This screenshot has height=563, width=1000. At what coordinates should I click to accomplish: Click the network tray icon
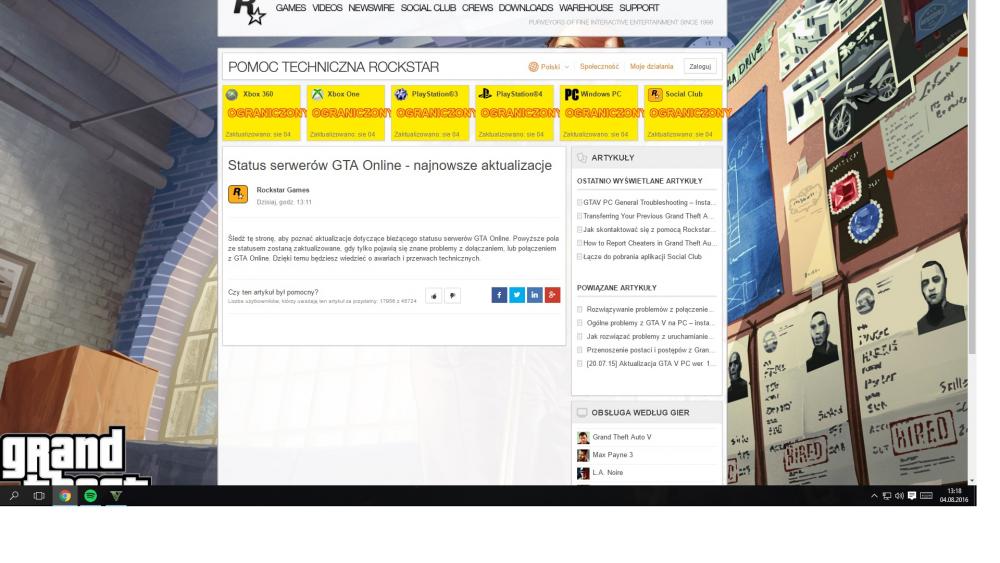pos(886,495)
